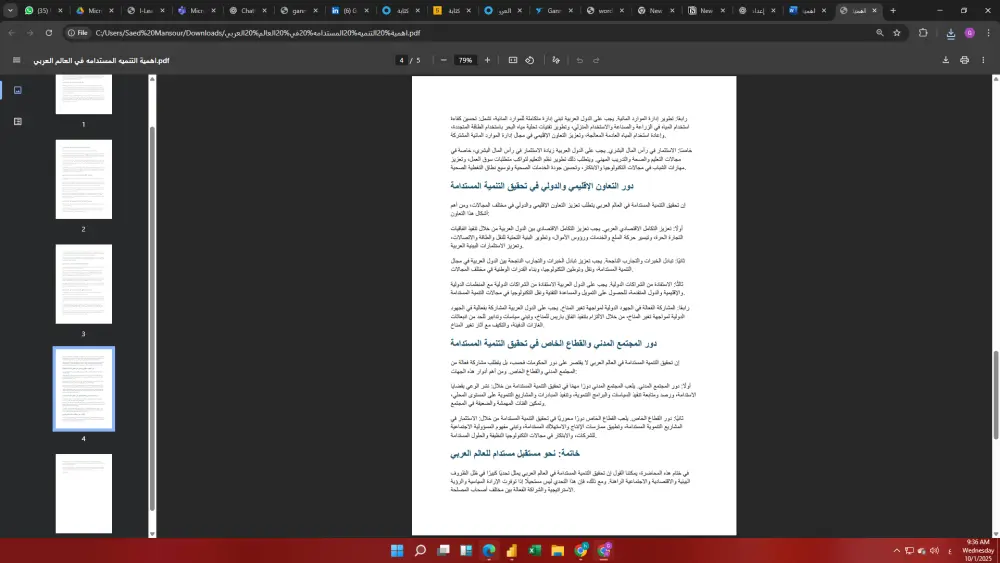Close the WhatsApp tab
This screenshot has width=1000, height=563.
61,10
